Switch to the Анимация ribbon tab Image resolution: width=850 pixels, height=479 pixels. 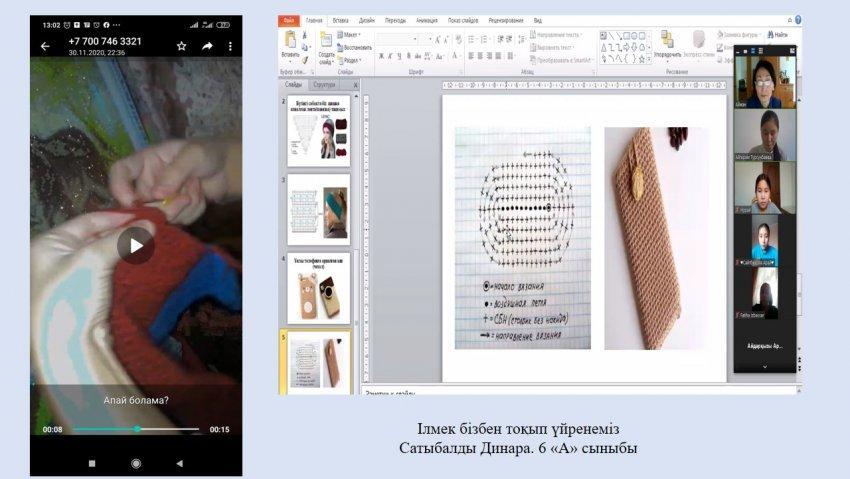[x=427, y=21]
